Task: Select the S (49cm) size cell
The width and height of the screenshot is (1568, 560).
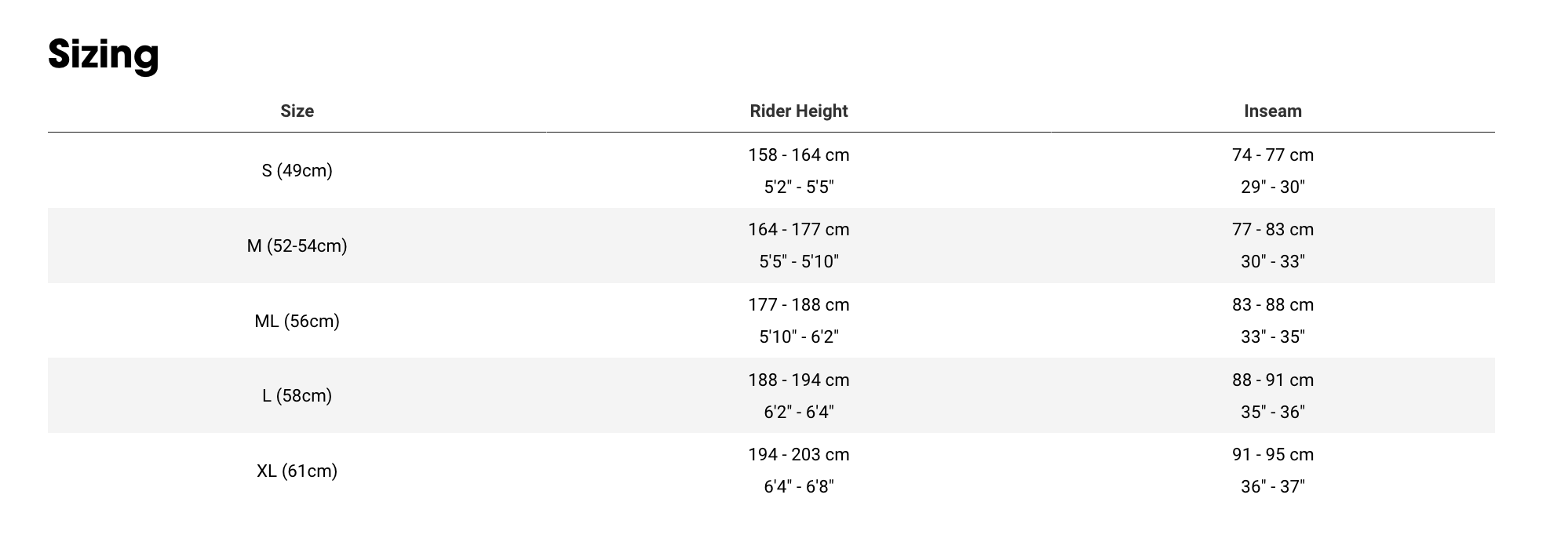Action: tap(297, 170)
